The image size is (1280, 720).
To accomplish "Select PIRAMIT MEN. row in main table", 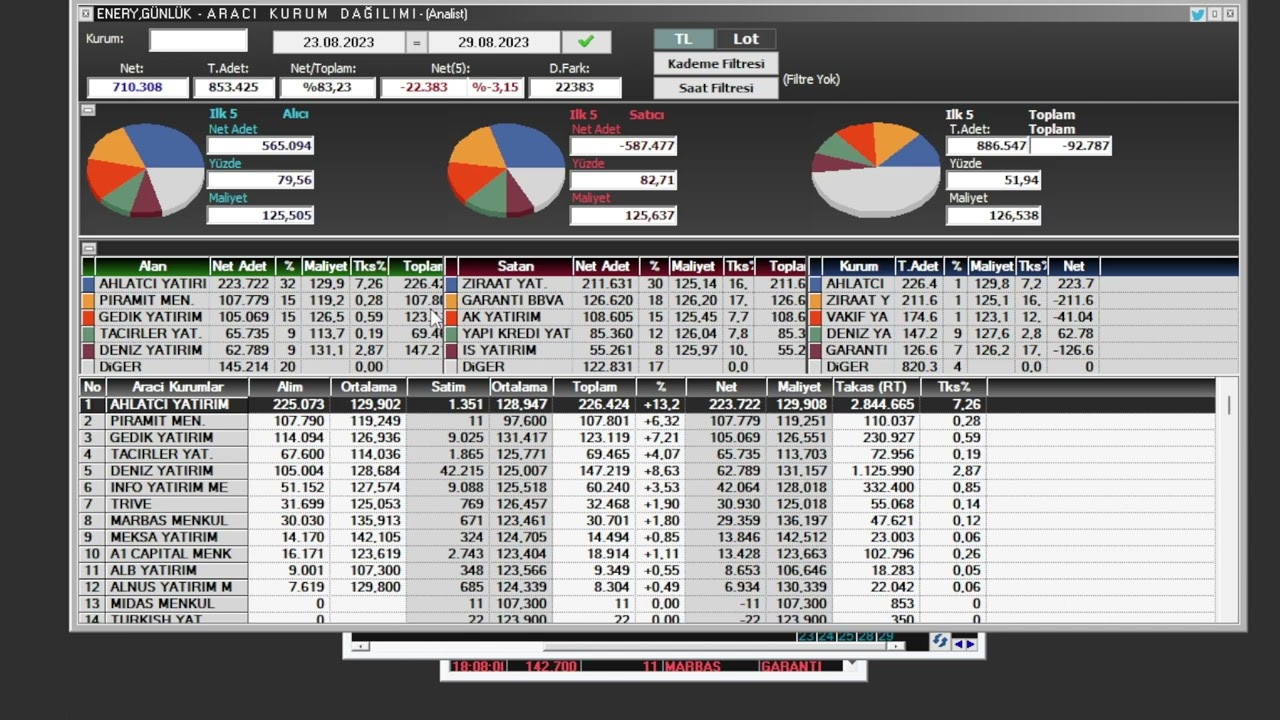I will (648, 421).
